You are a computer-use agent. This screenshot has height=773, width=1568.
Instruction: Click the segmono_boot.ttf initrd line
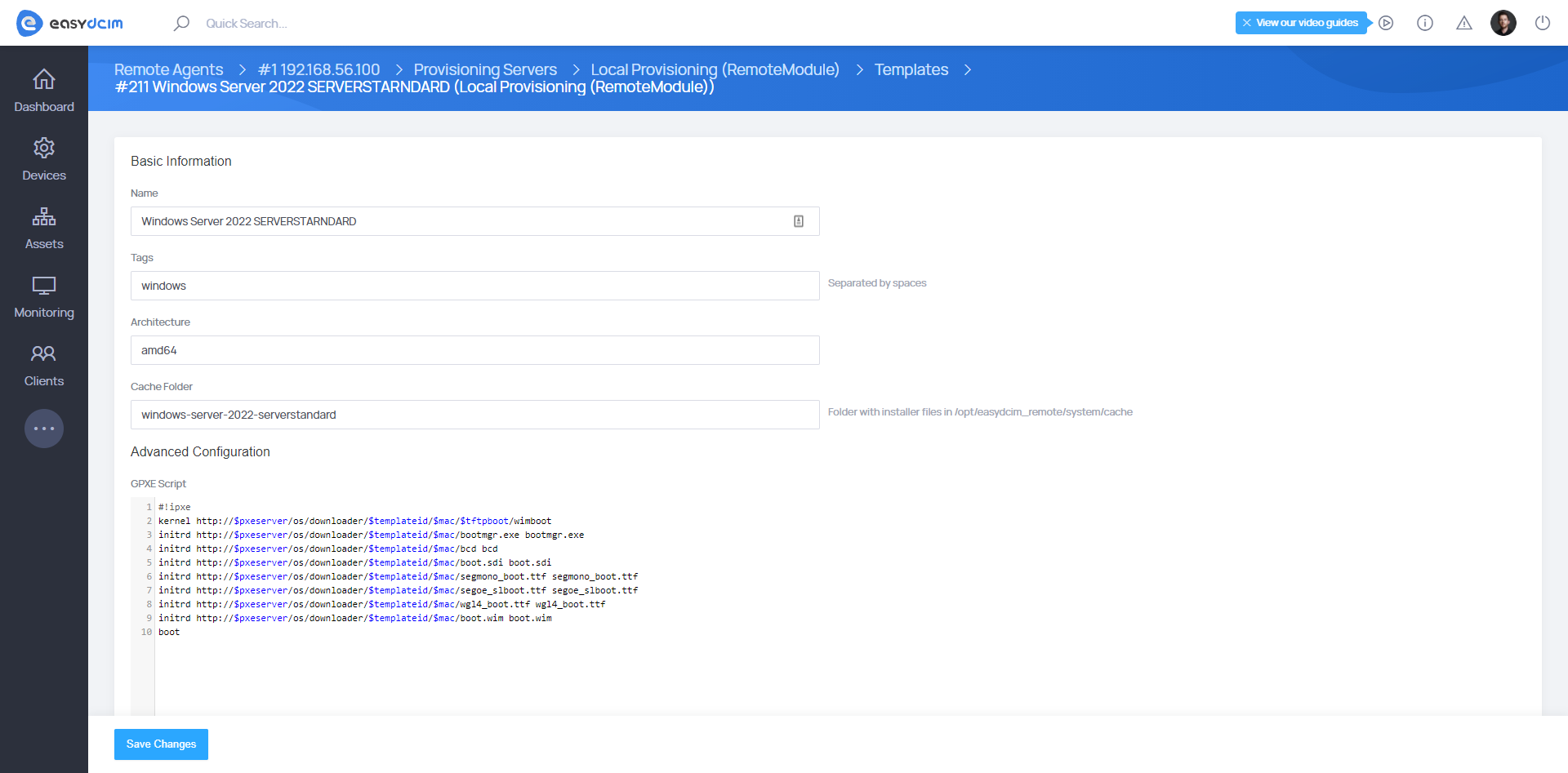pyautogui.click(x=398, y=576)
